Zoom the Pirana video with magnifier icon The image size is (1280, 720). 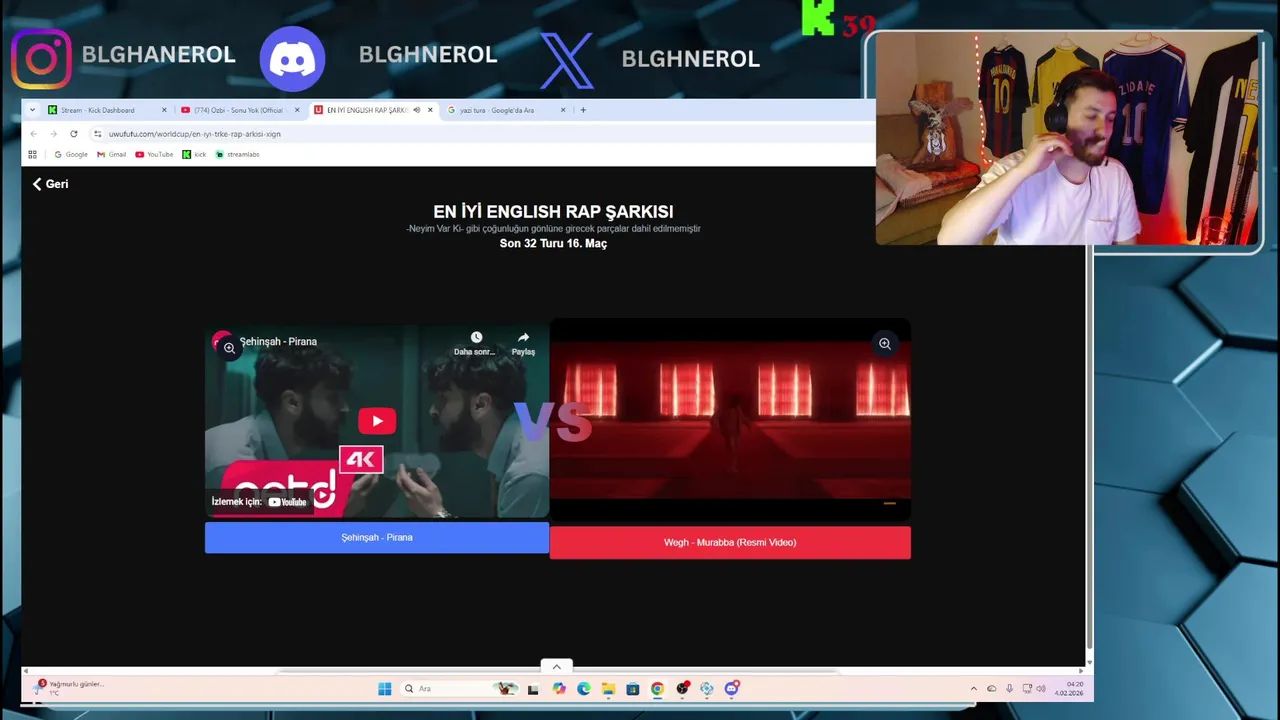click(229, 348)
